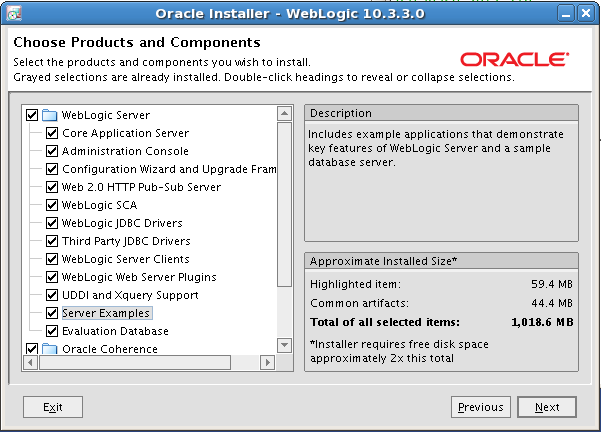The width and height of the screenshot is (601, 432).
Task: Select the Core Application Server row
Action: [x=125, y=133]
